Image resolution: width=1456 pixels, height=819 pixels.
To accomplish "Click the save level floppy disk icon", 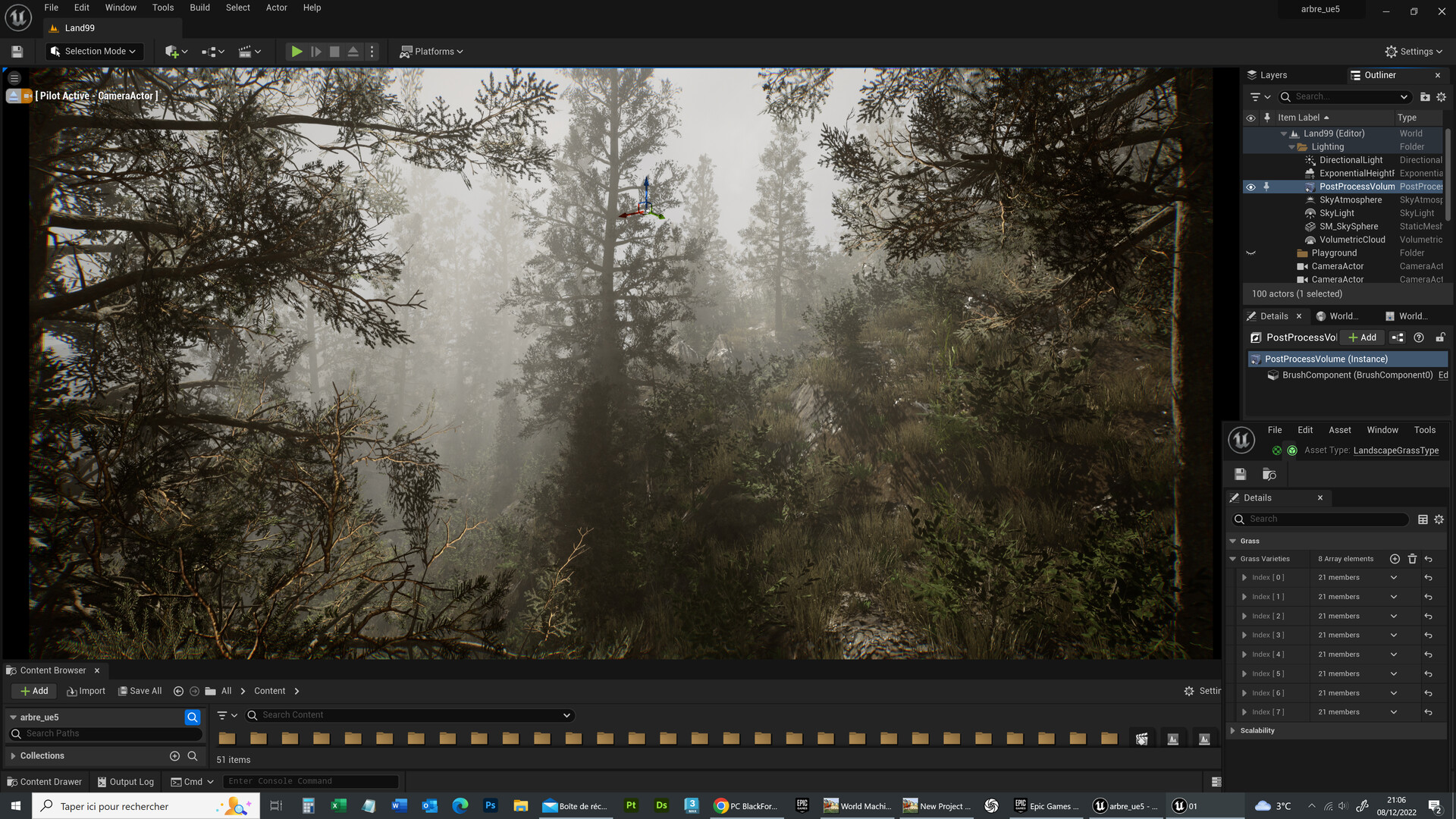I will (x=17, y=52).
